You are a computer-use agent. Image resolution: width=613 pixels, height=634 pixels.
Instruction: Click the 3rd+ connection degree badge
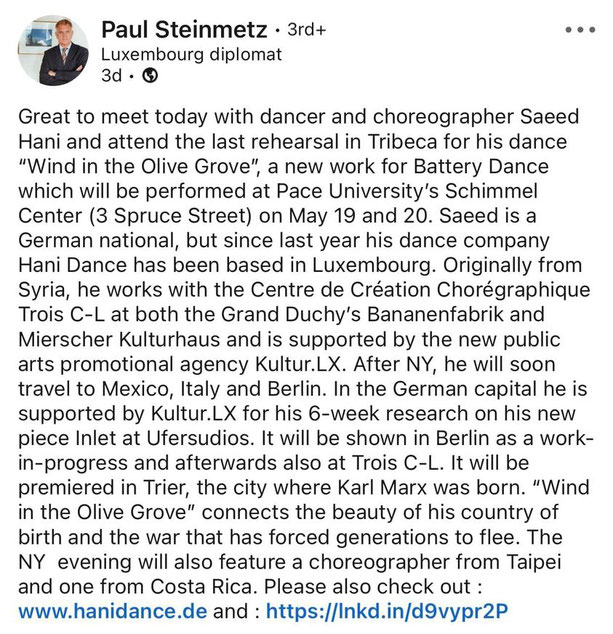(x=306, y=30)
